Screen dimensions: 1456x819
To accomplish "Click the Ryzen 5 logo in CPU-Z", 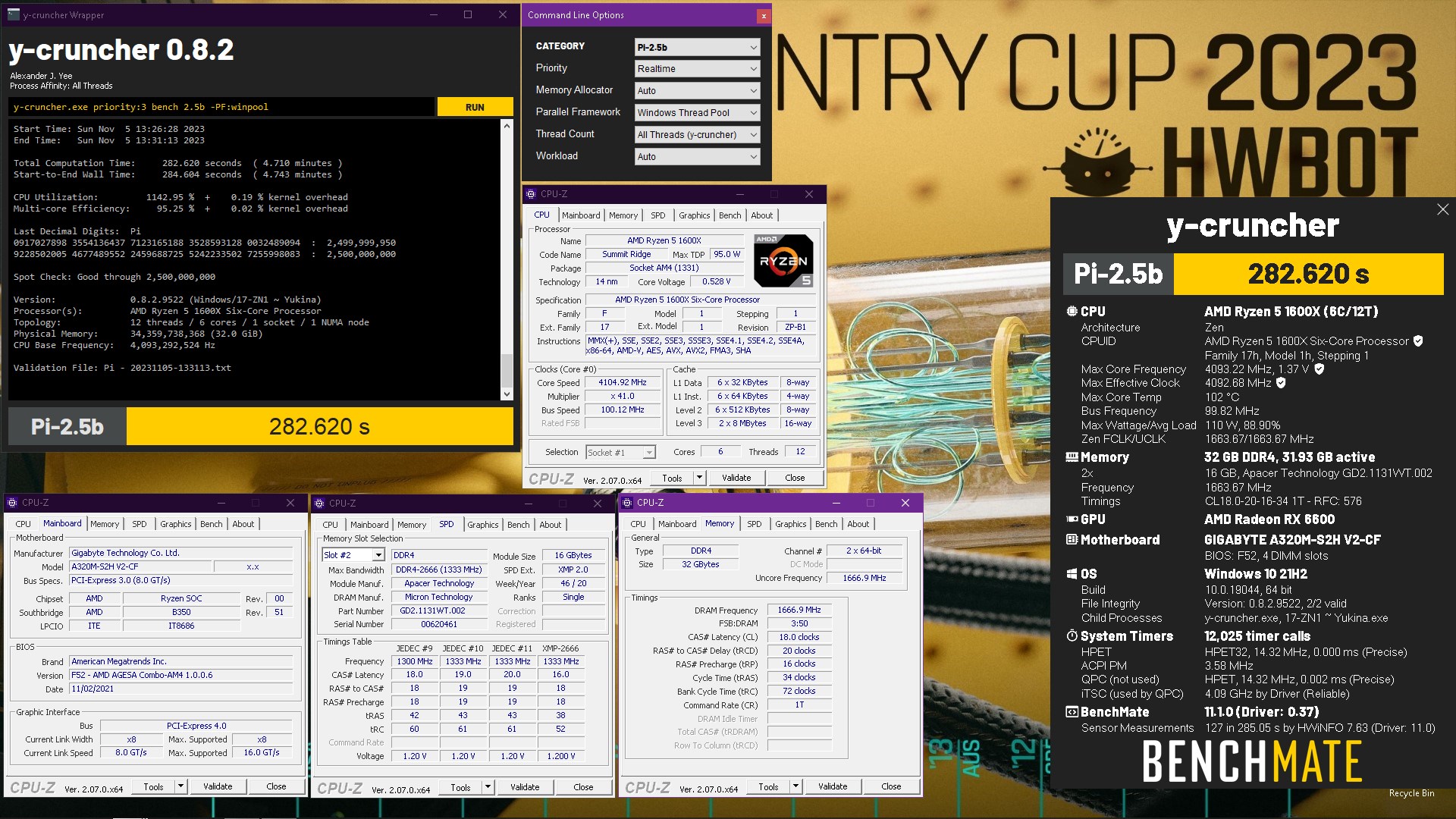I will pyautogui.click(x=783, y=261).
